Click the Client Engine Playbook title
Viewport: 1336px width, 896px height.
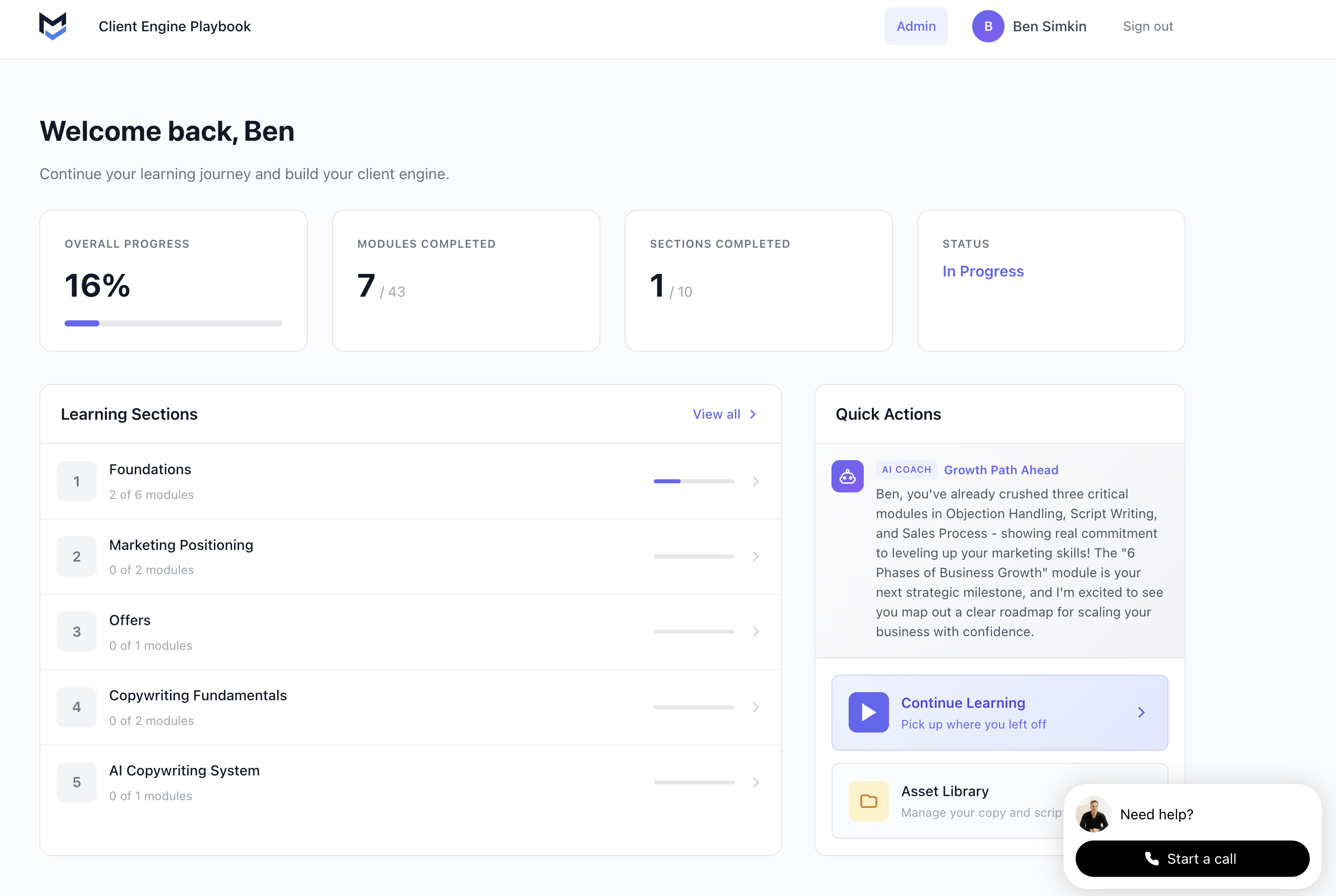174,26
